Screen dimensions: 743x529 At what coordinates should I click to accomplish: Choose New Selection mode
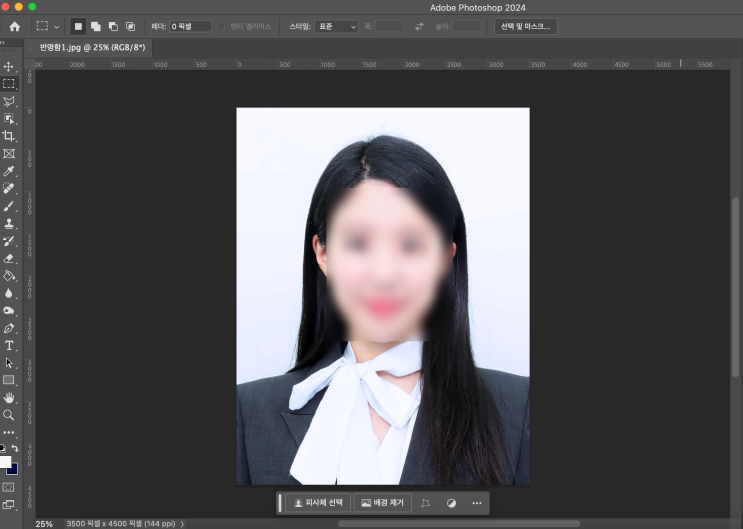click(x=78, y=27)
